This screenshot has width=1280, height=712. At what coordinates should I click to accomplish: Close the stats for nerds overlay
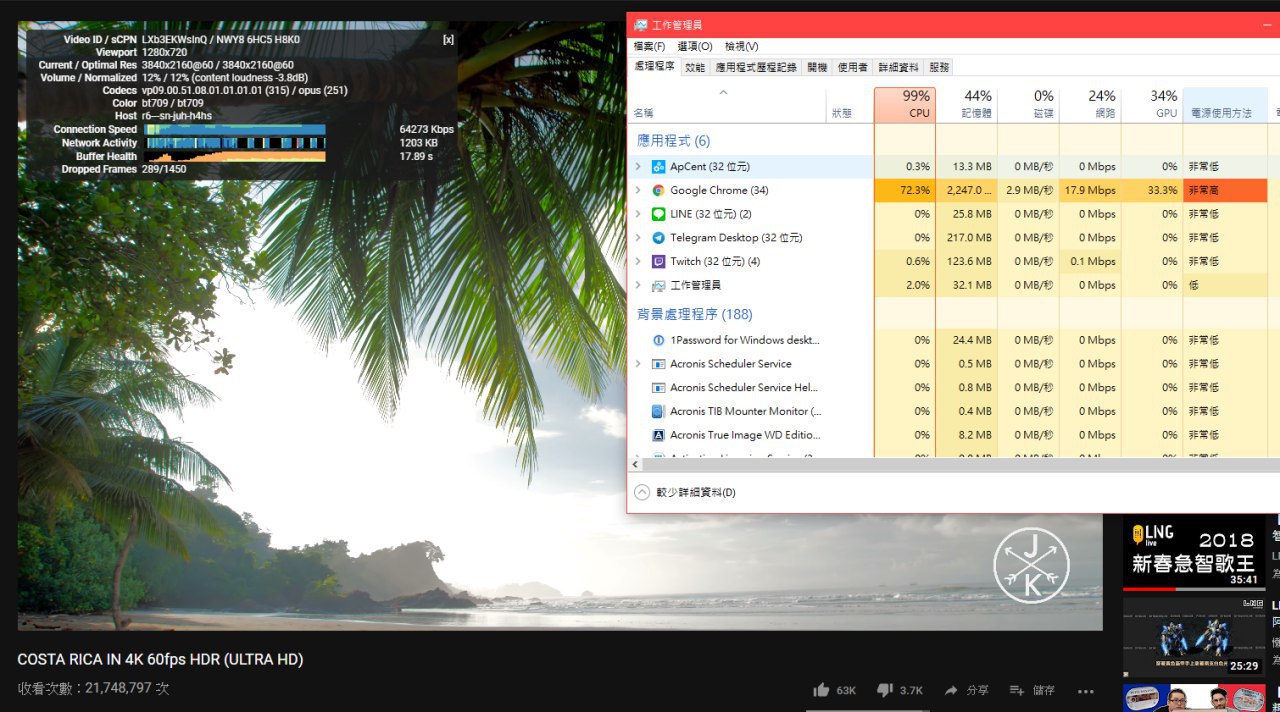(x=448, y=40)
